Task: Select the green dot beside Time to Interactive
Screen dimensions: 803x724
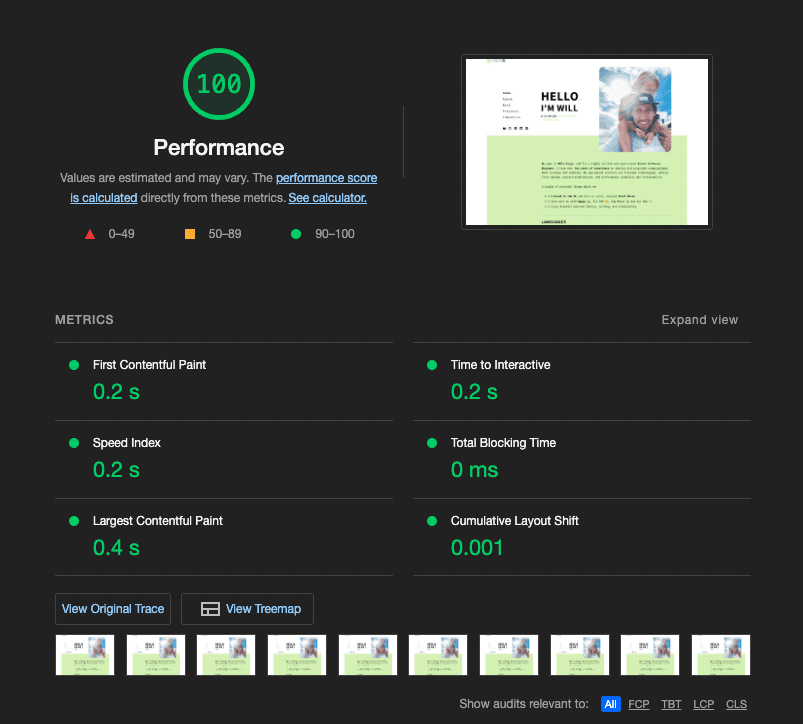Action: point(432,365)
